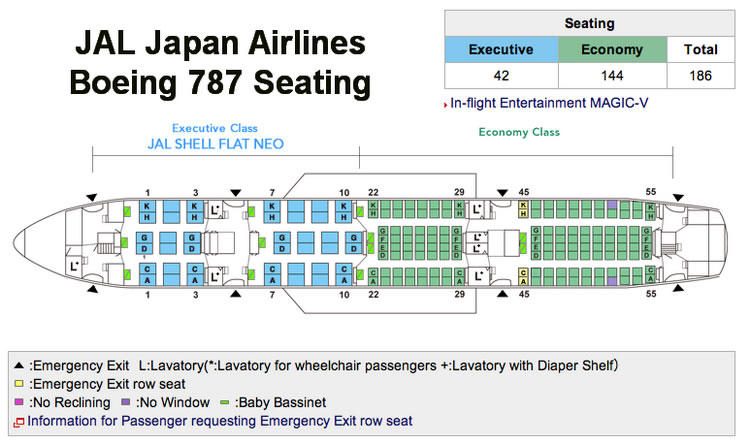This screenshot has width=750, height=444.
Task: Select yellow emergency exit seat K/H row 45
Action: tap(524, 209)
